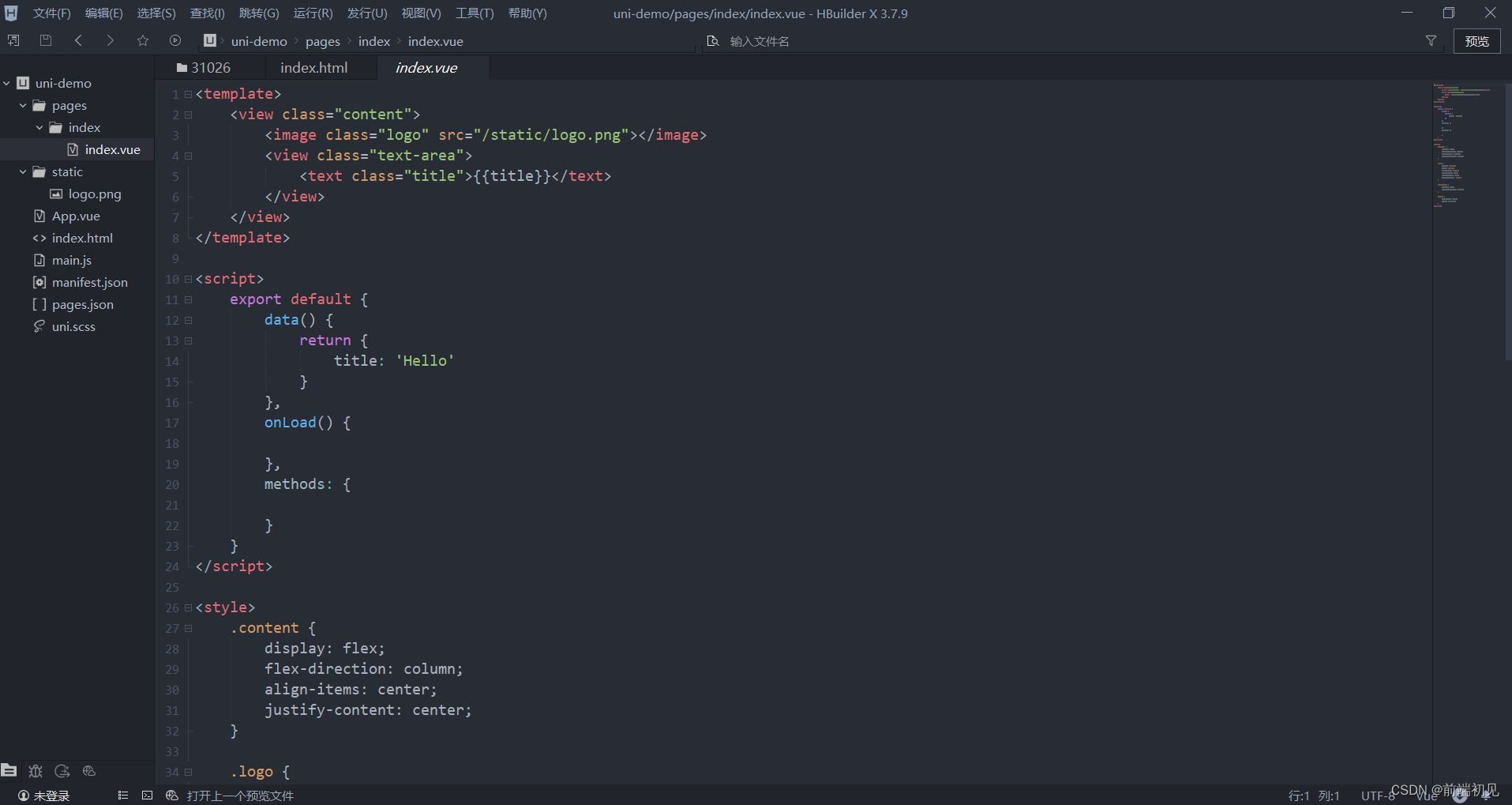Click the pages breadcrumb segment
Image resolution: width=1512 pixels, height=805 pixels.
pyautogui.click(x=323, y=41)
